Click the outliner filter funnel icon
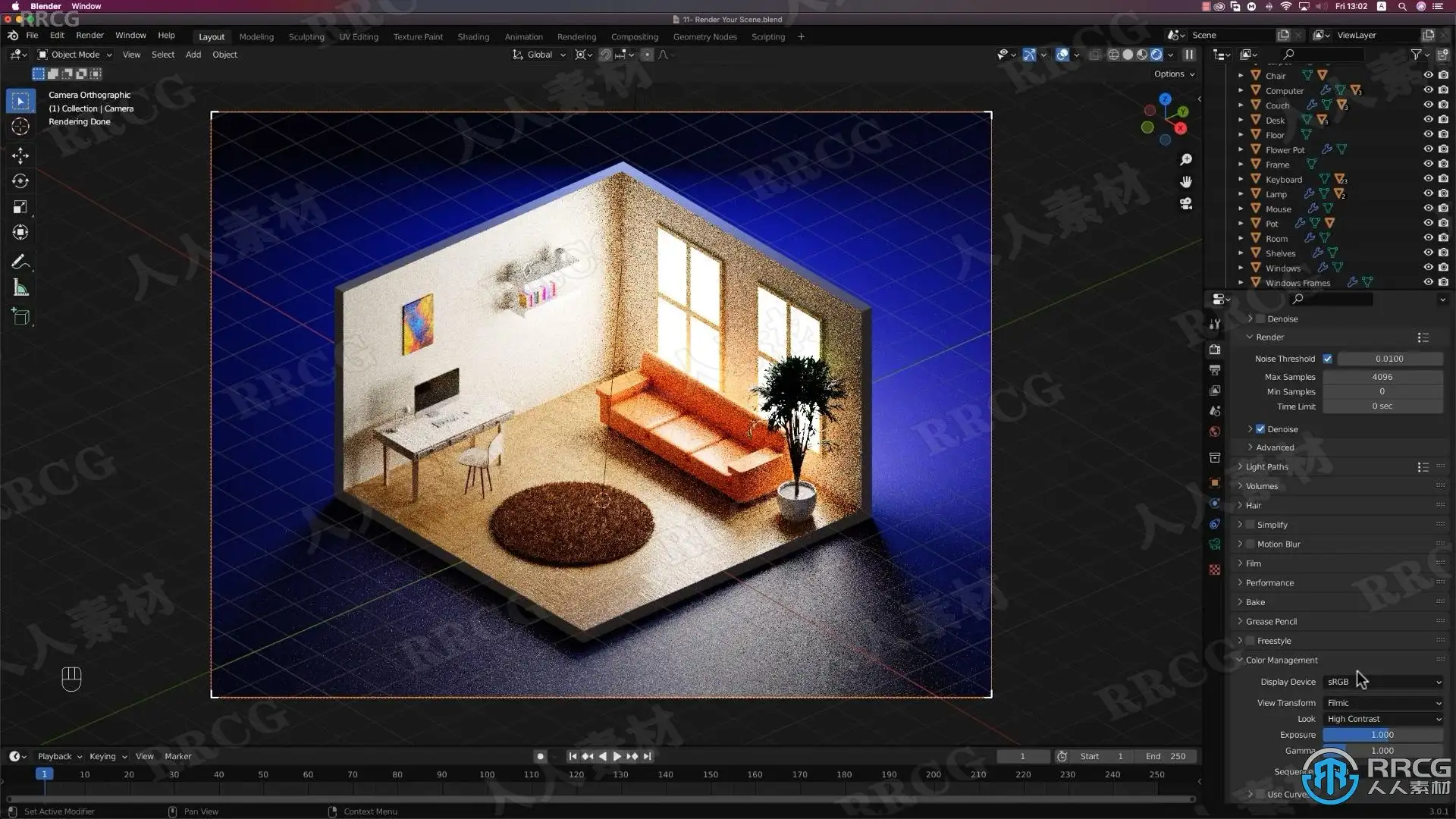 (1416, 55)
